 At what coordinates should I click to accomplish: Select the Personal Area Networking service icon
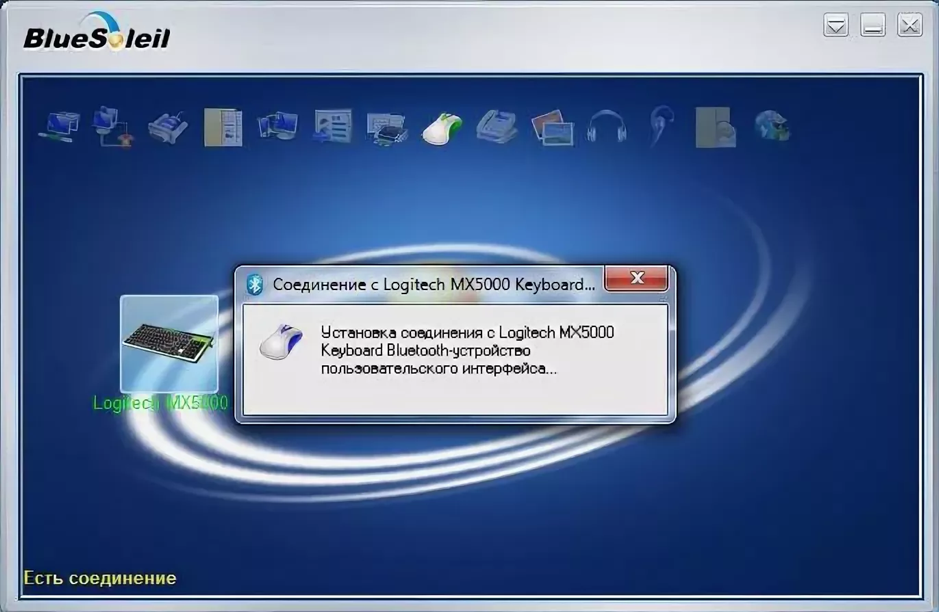(x=59, y=127)
